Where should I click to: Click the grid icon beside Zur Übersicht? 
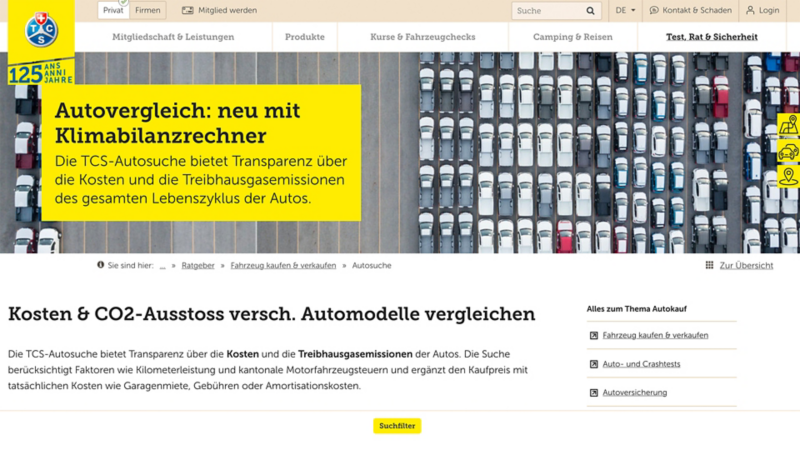709,265
